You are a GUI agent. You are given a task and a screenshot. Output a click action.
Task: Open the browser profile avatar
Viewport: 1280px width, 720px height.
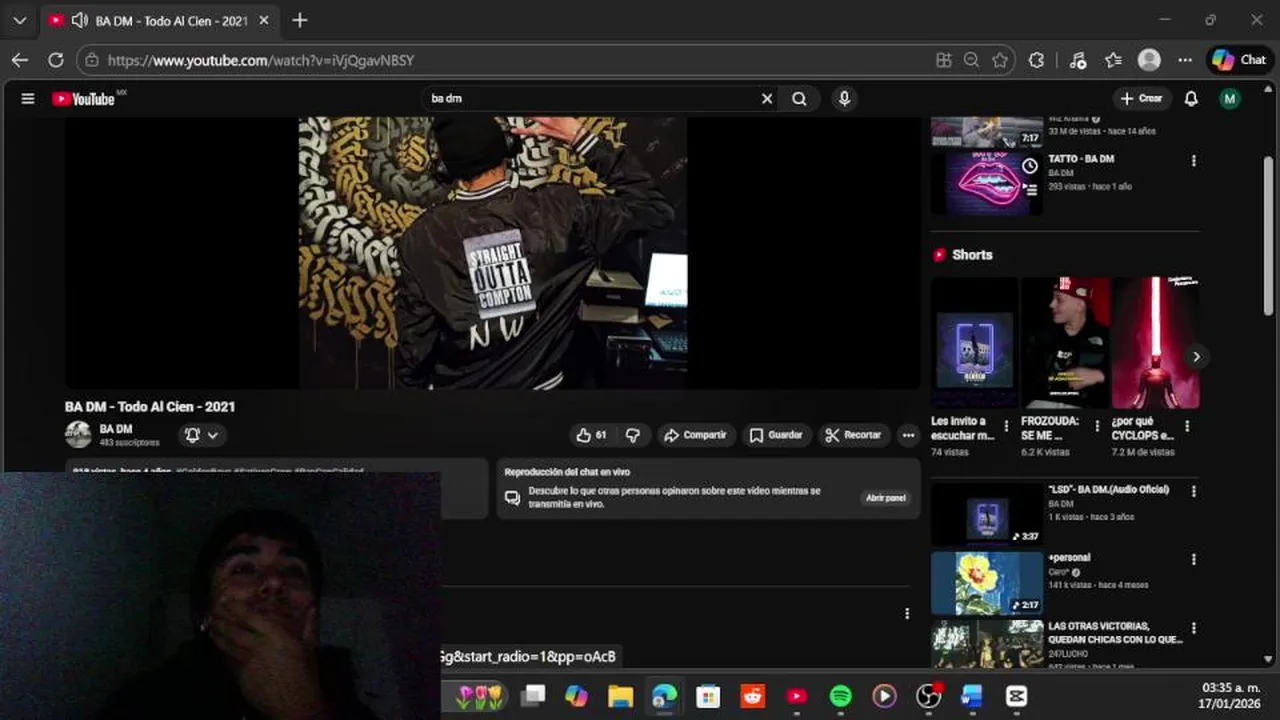tap(1150, 60)
